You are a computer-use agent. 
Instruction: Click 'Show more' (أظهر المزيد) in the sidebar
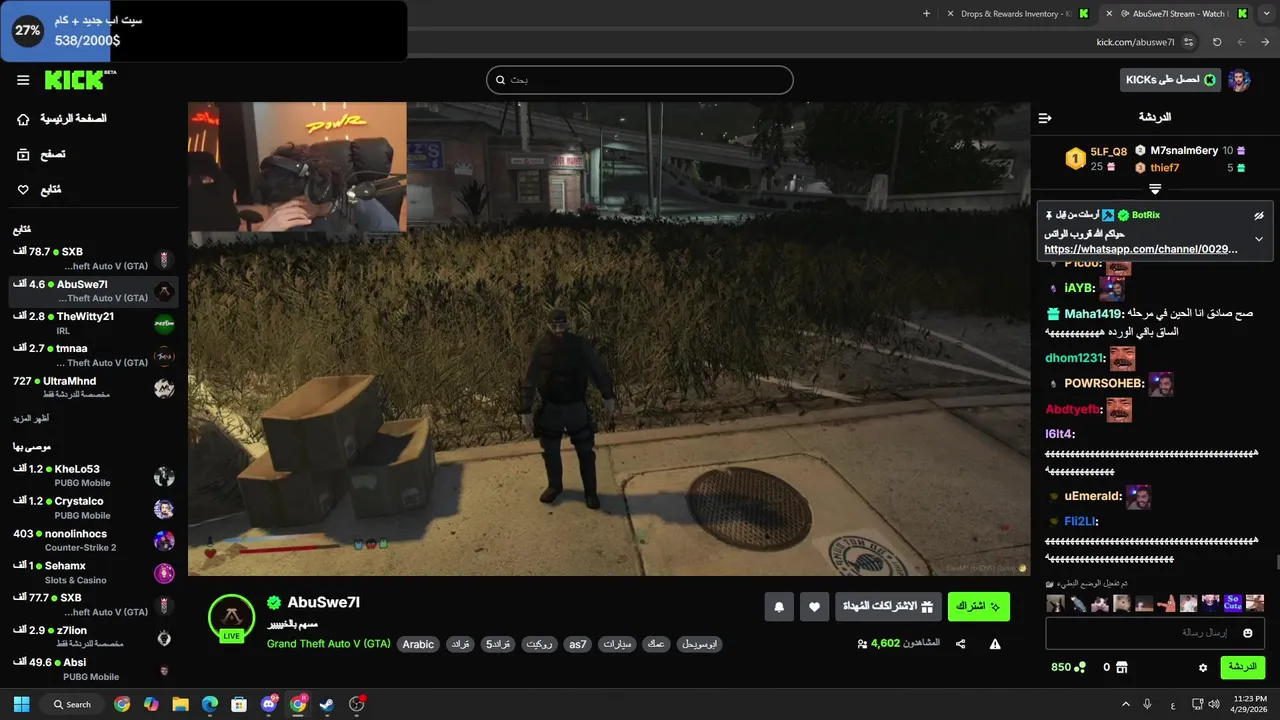pyautogui.click(x=31, y=418)
